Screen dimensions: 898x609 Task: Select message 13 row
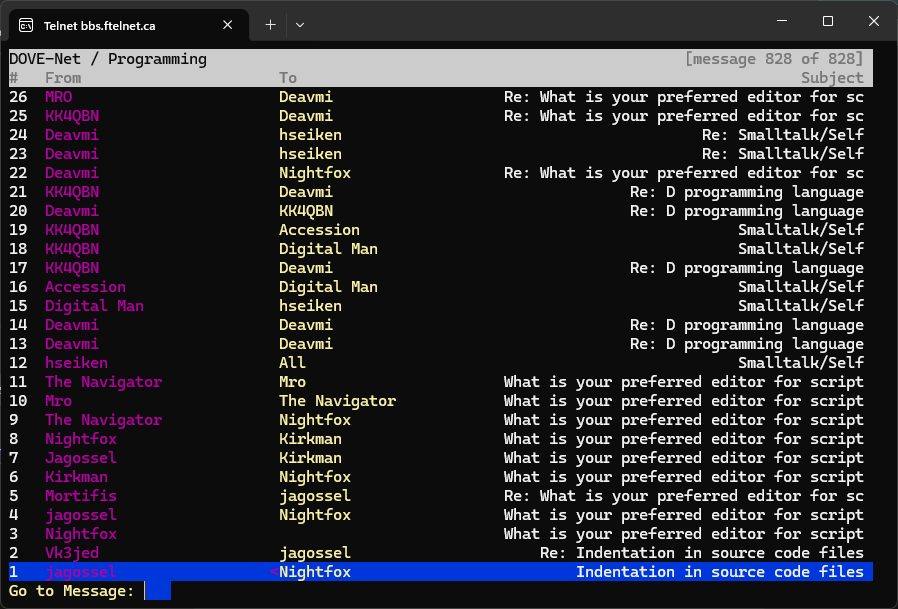(x=440, y=344)
